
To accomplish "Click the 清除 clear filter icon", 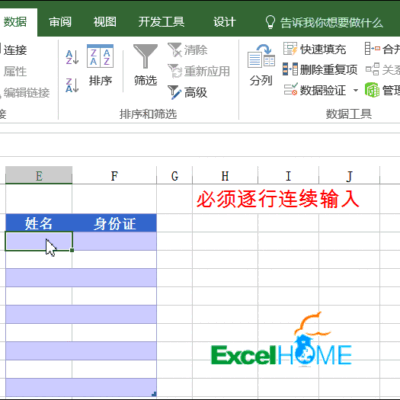I will pos(175,50).
